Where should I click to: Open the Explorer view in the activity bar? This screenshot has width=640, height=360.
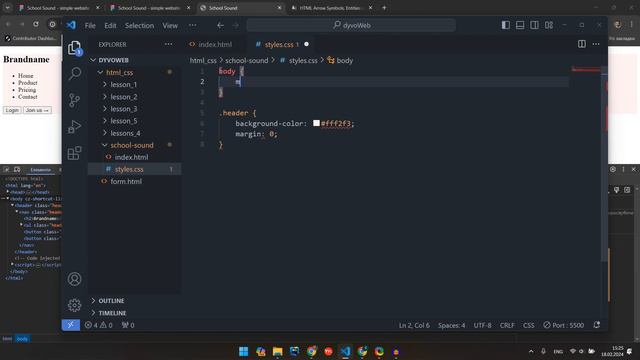coord(74,48)
